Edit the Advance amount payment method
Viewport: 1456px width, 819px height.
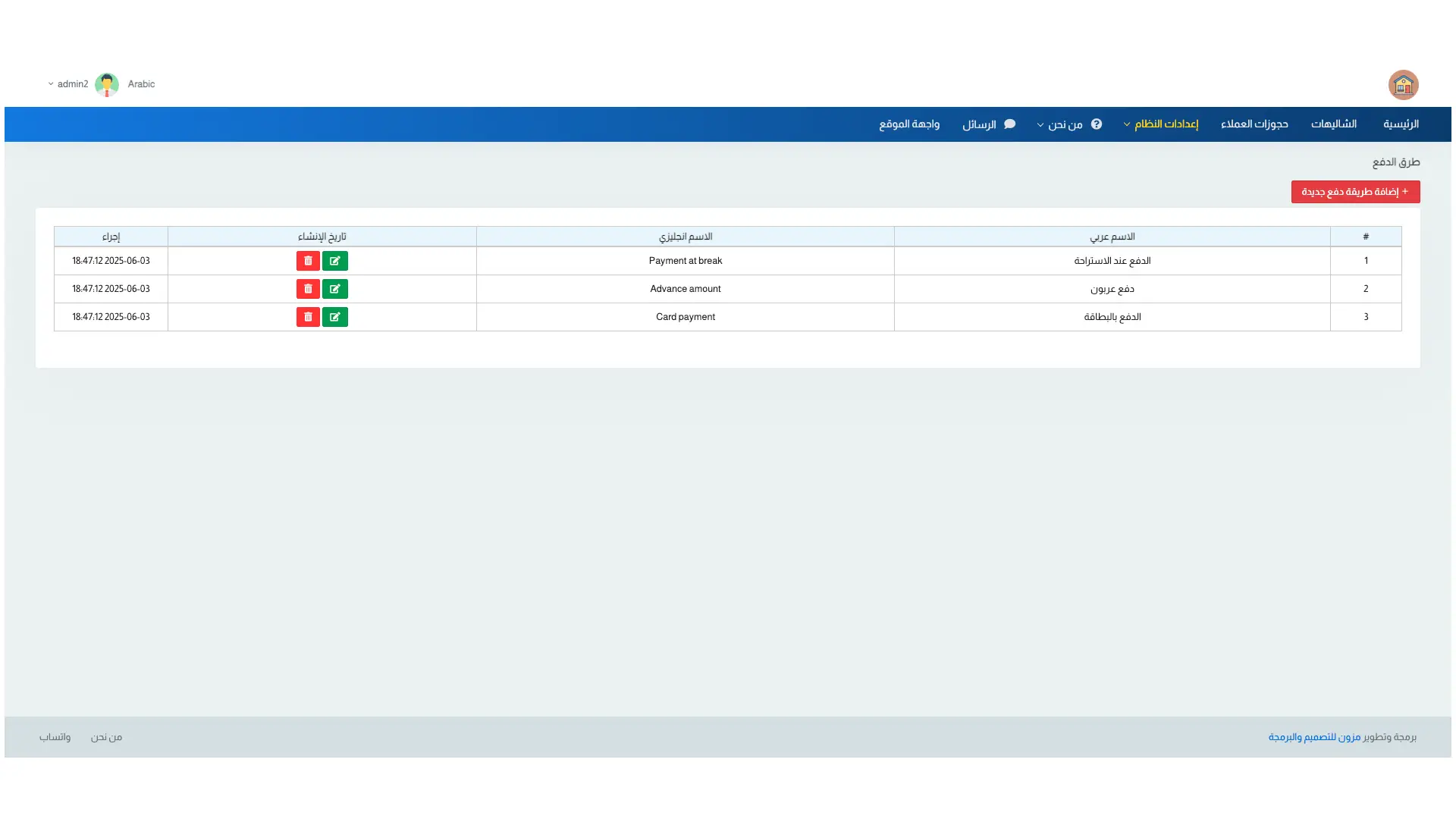(x=334, y=289)
